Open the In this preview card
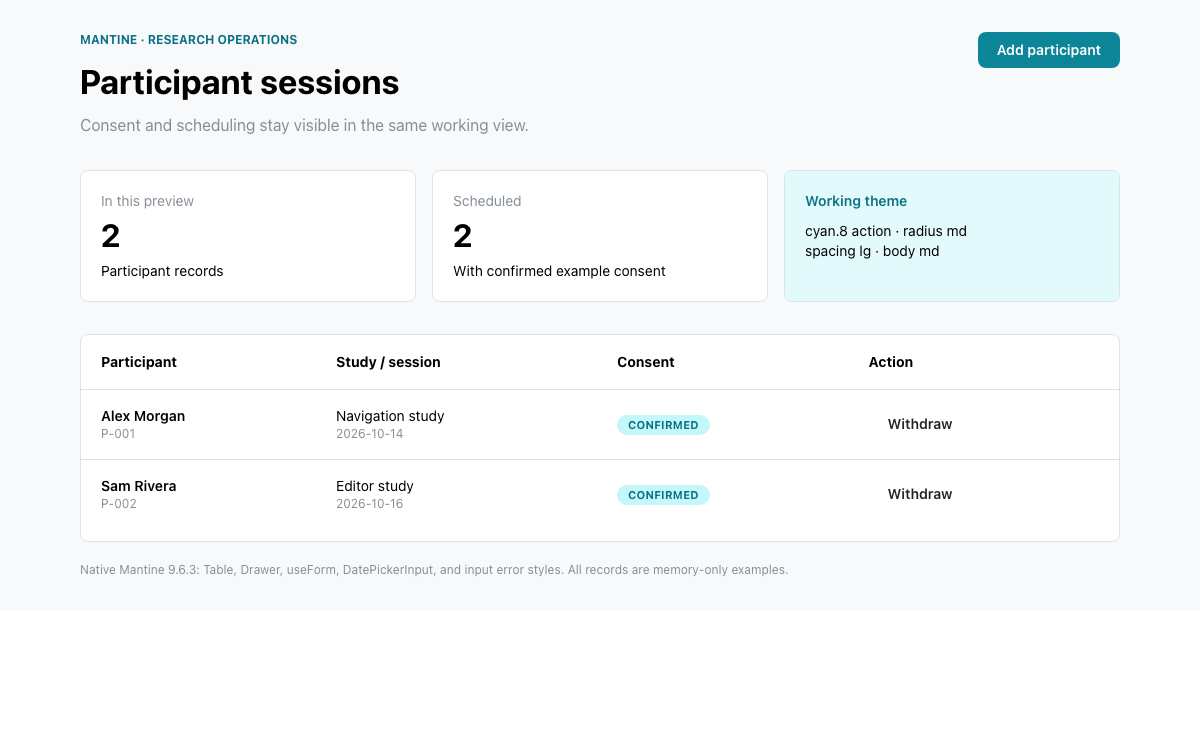The width and height of the screenshot is (1200, 750). (x=248, y=236)
